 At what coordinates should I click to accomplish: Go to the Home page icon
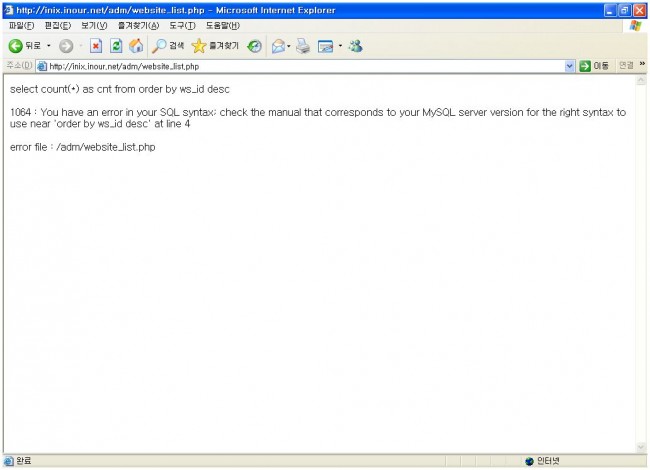click(x=136, y=46)
